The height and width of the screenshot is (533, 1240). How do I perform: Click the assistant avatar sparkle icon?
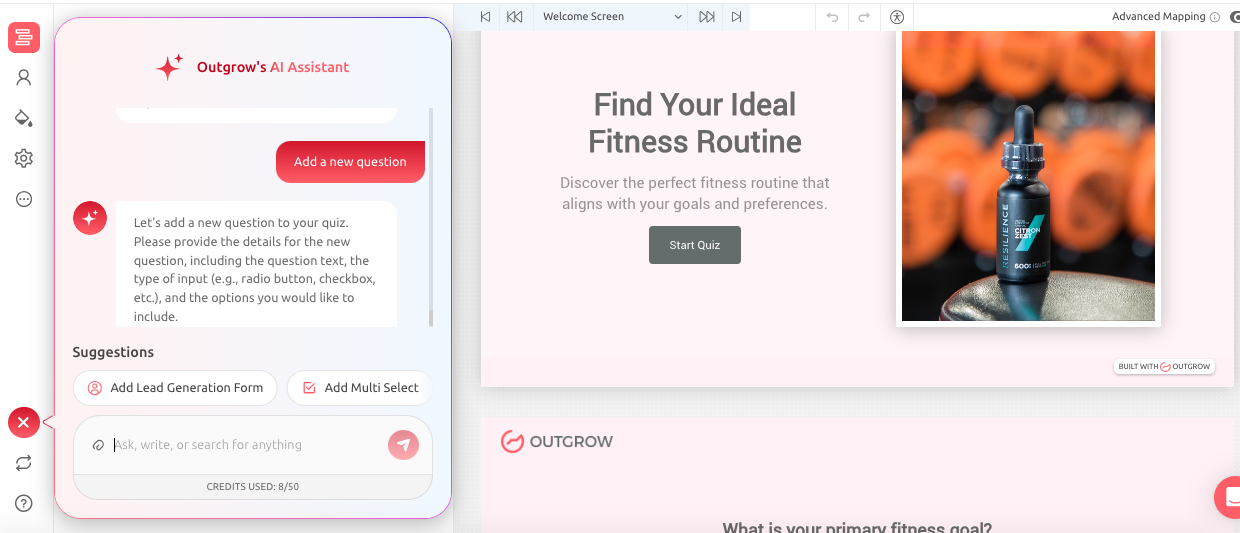point(90,217)
